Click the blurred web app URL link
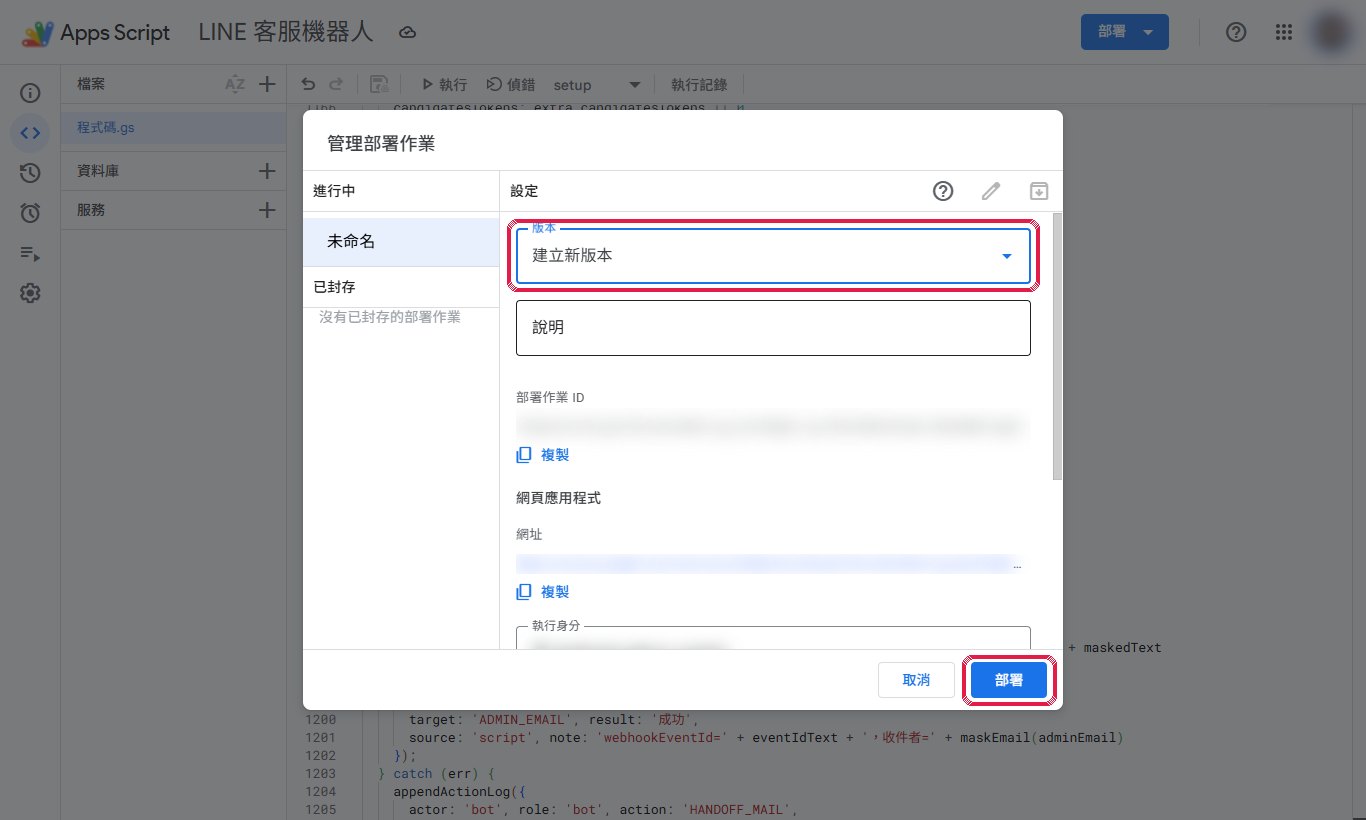The width and height of the screenshot is (1366, 820). tap(768, 565)
